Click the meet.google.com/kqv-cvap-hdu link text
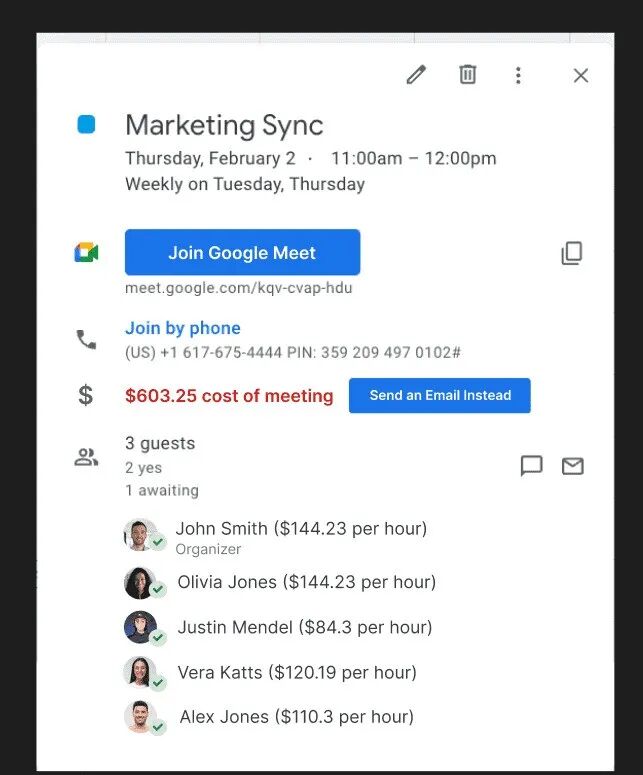 (239, 288)
